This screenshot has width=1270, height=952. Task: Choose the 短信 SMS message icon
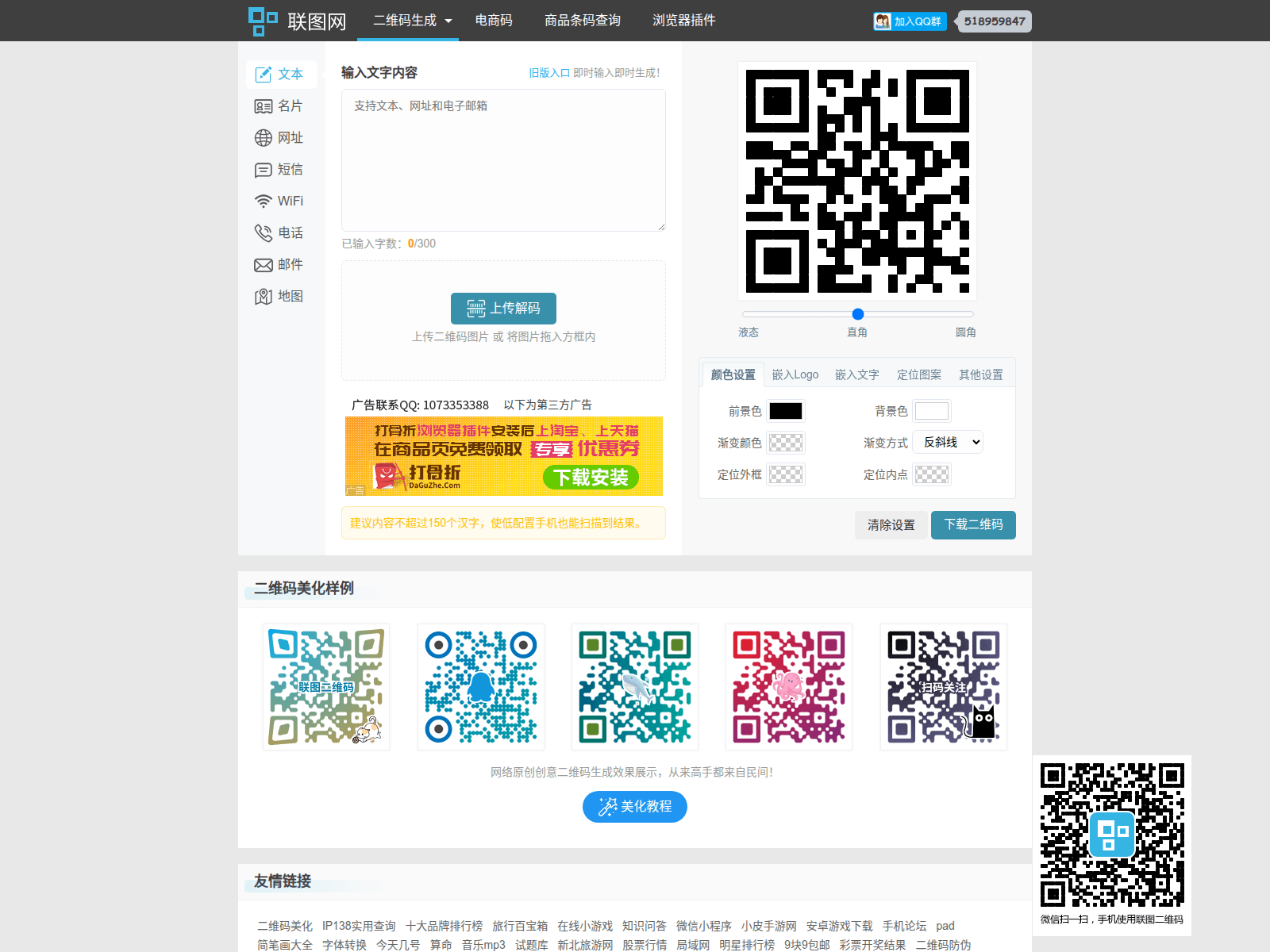263,170
